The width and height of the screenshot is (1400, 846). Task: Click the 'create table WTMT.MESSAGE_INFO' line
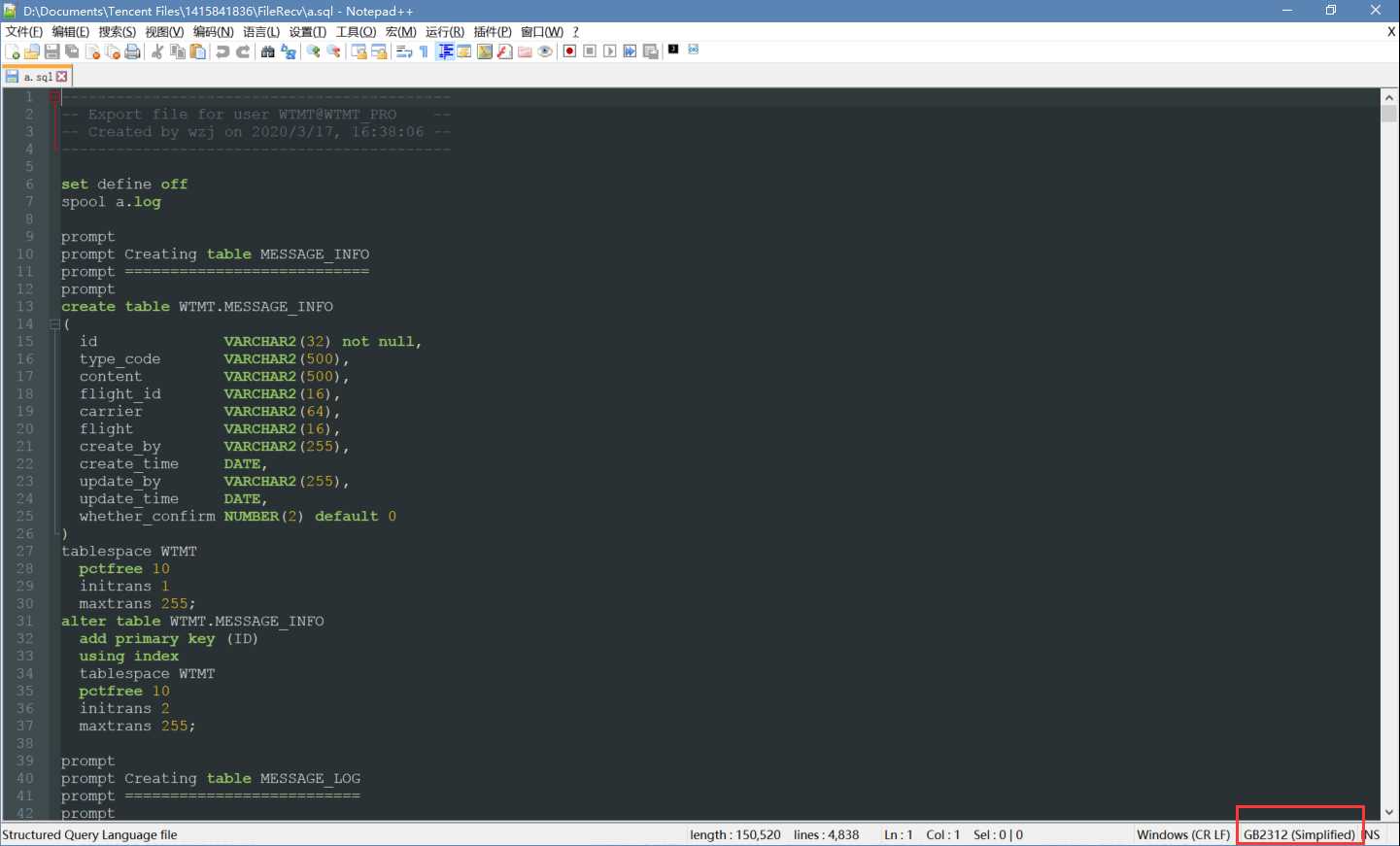[197, 307]
